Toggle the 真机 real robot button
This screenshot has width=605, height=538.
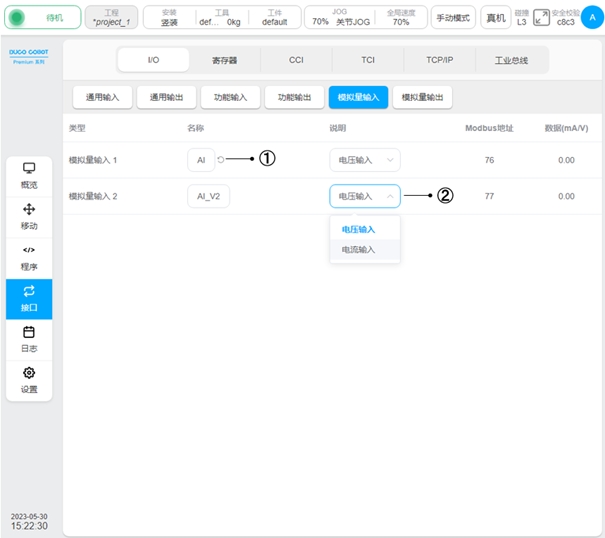click(x=495, y=18)
